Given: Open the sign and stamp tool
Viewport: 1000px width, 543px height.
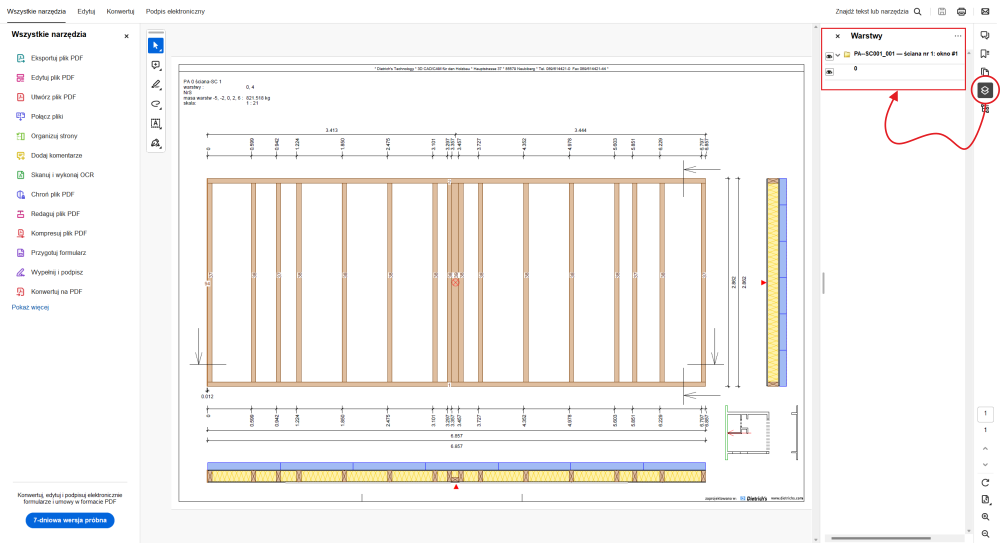Looking at the screenshot, I should (x=156, y=143).
